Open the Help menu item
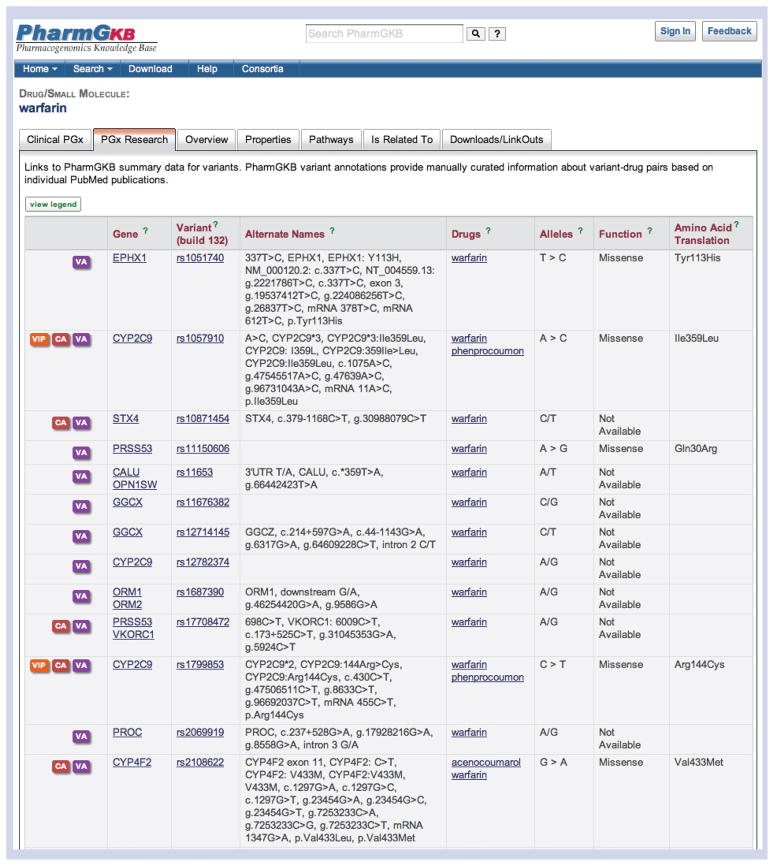The height and width of the screenshot is (866, 774). [x=207, y=69]
